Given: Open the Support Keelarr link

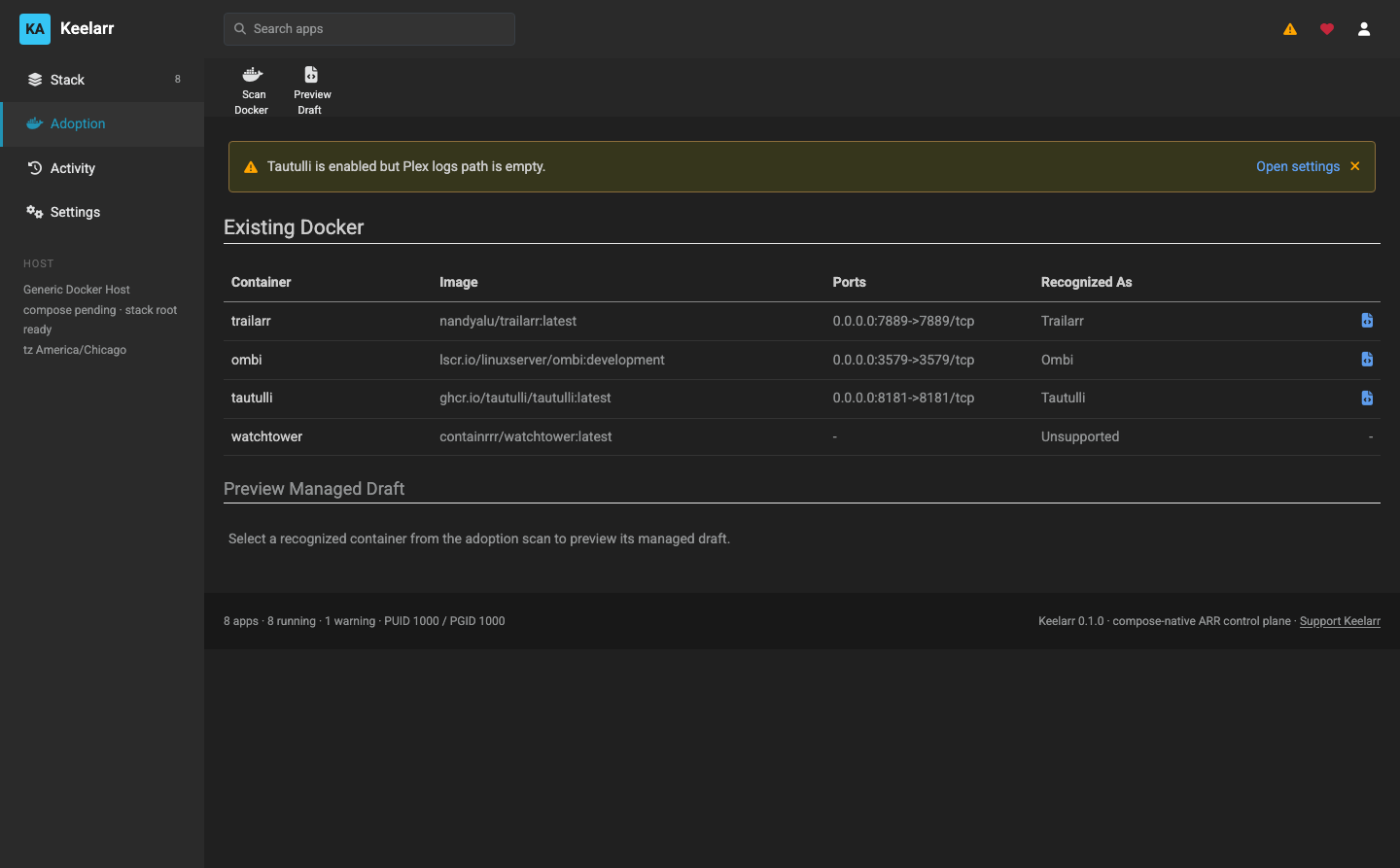Looking at the screenshot, I should 1340,621.
